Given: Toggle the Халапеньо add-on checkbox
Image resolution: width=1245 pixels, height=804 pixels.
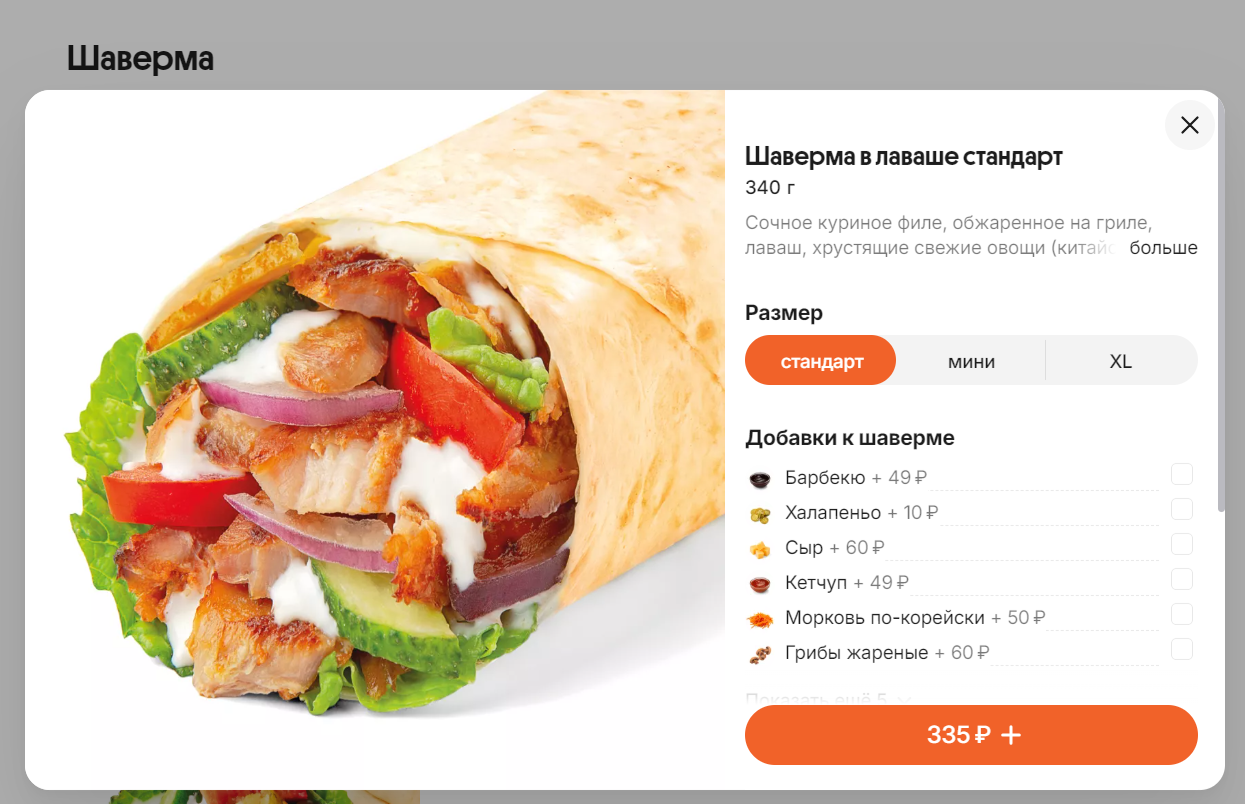Looking at the screenshot, I should click(1182, 509).
